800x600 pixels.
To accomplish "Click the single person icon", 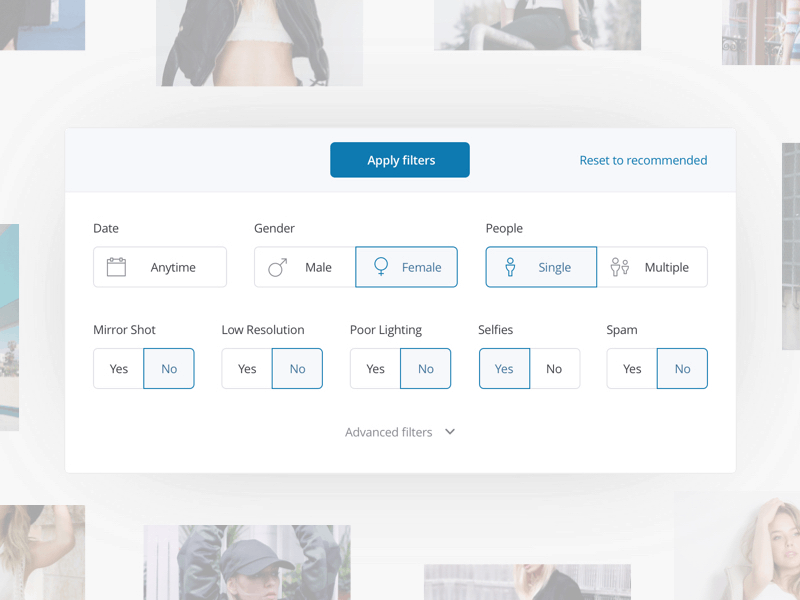I will pyautogui.click(x=510, y=267).
